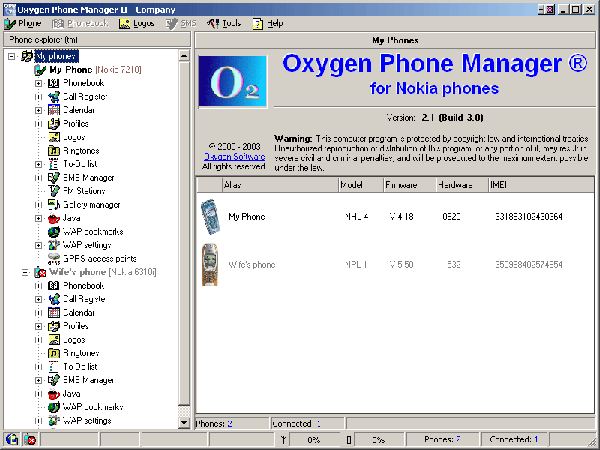Click Calendar icon under Wife's phone
This screenshot has width=600, height=450.
[x=54, y=313]
